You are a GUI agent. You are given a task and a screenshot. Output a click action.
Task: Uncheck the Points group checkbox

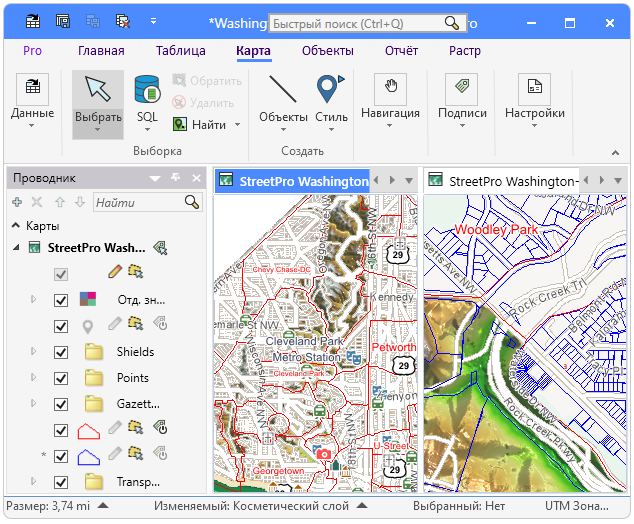(61, 378)
